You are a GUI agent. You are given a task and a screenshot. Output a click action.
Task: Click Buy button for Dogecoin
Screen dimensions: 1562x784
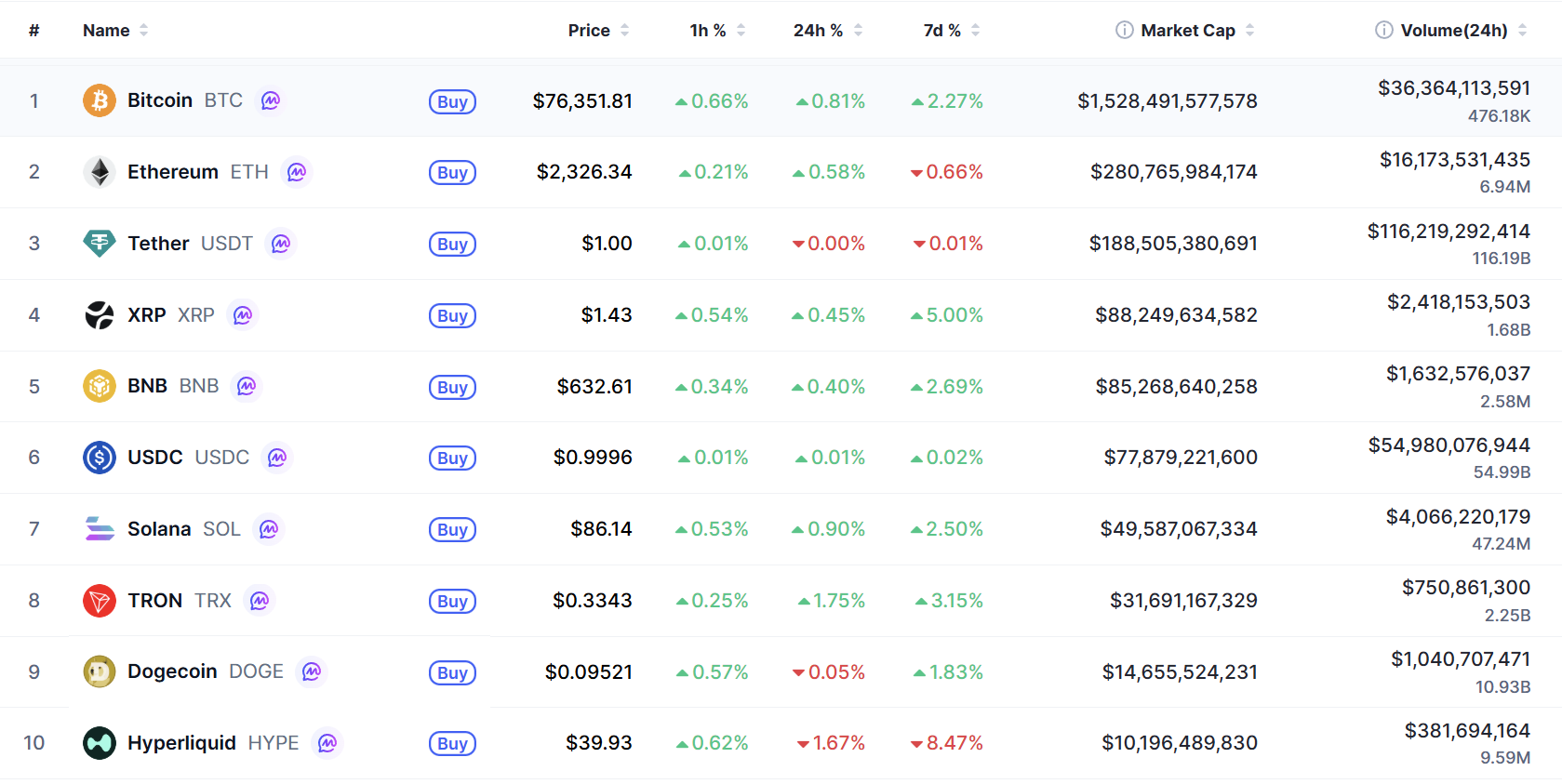click(x=452, y=672)
